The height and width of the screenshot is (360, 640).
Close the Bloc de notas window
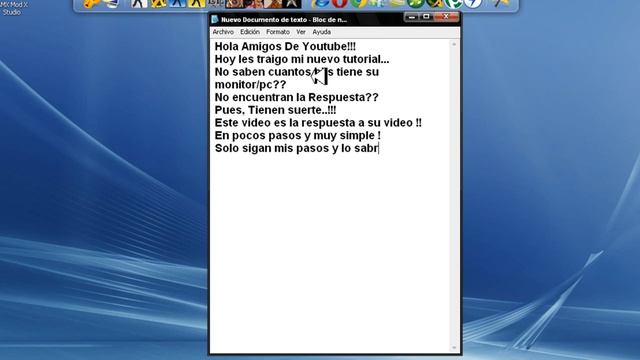point(446,17)
